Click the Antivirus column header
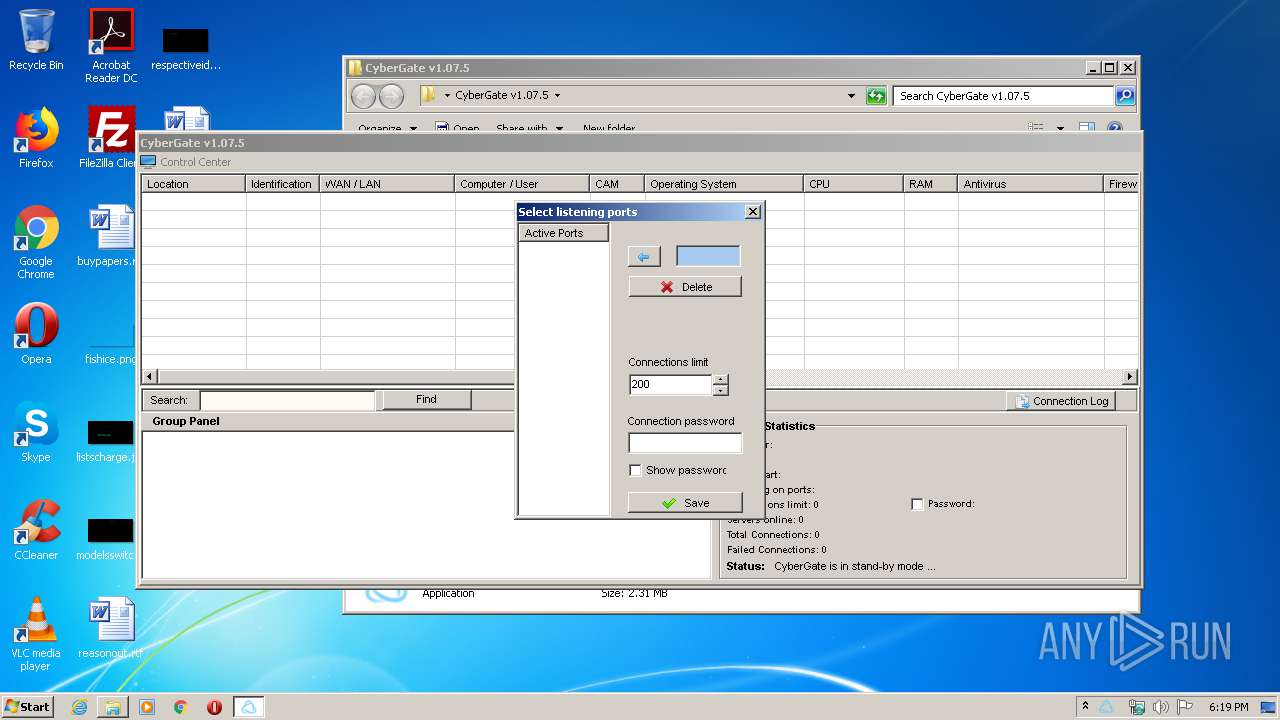 [1030, 184]
